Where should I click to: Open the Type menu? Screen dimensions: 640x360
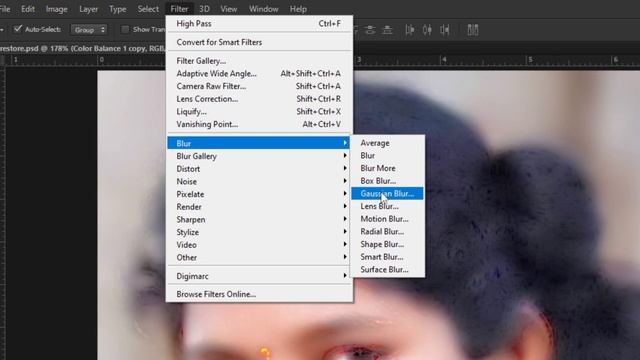[x=118, y=9]
